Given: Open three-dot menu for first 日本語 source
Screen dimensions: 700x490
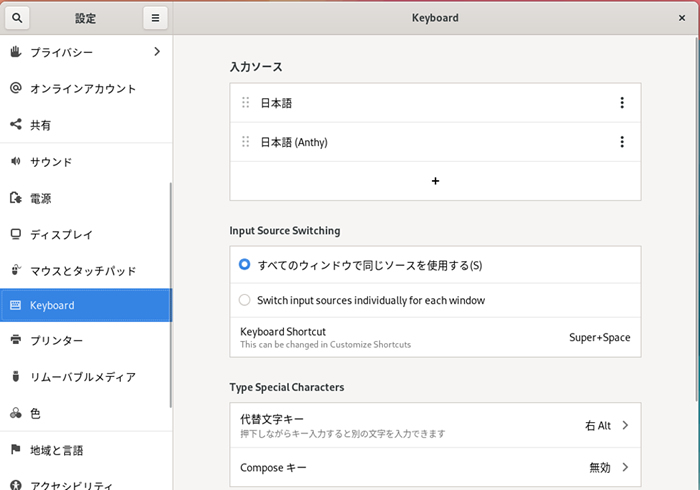Looking at the screenshot, I should [x=622, y=103].
